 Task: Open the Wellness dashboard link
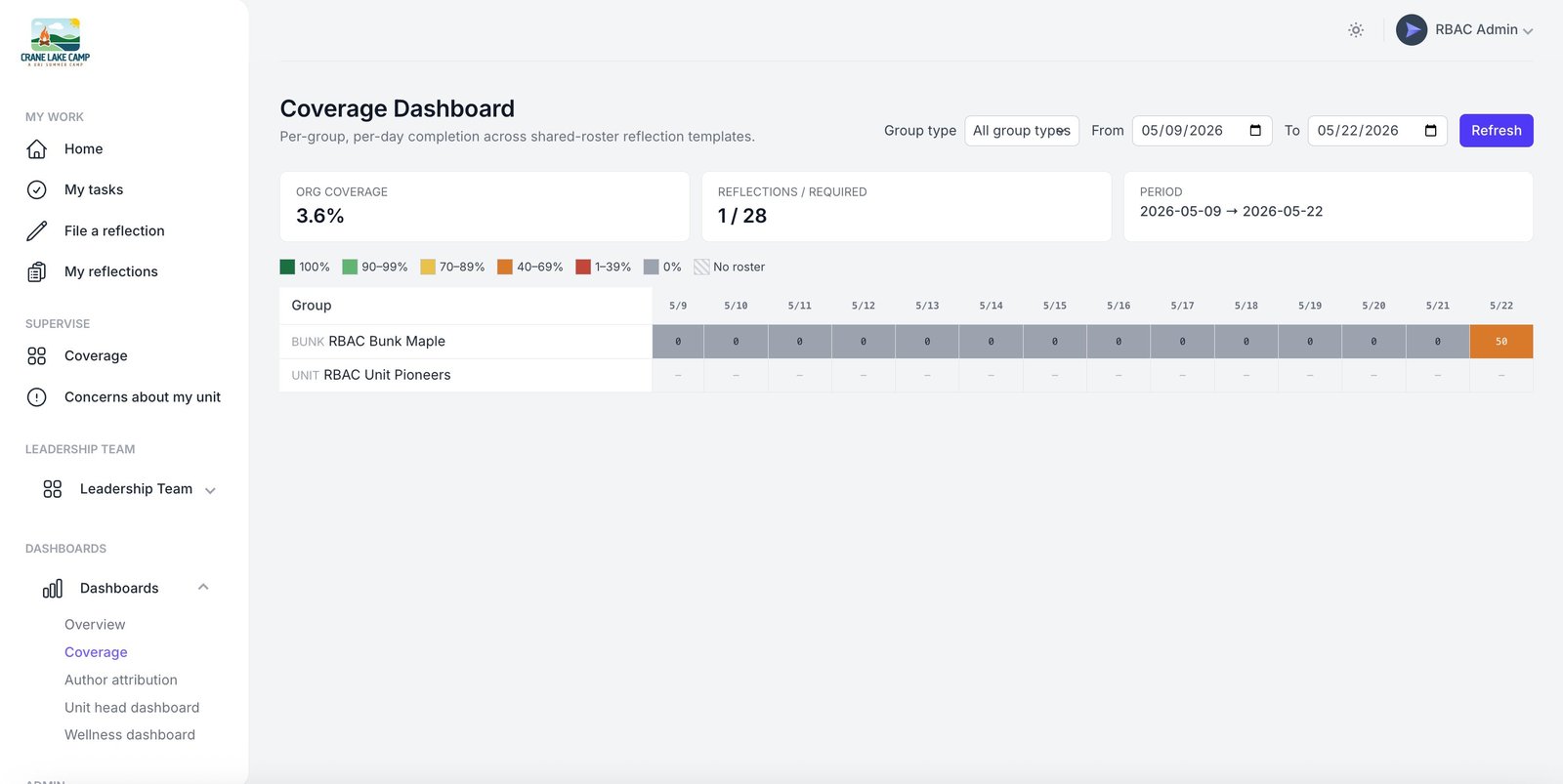130,735
